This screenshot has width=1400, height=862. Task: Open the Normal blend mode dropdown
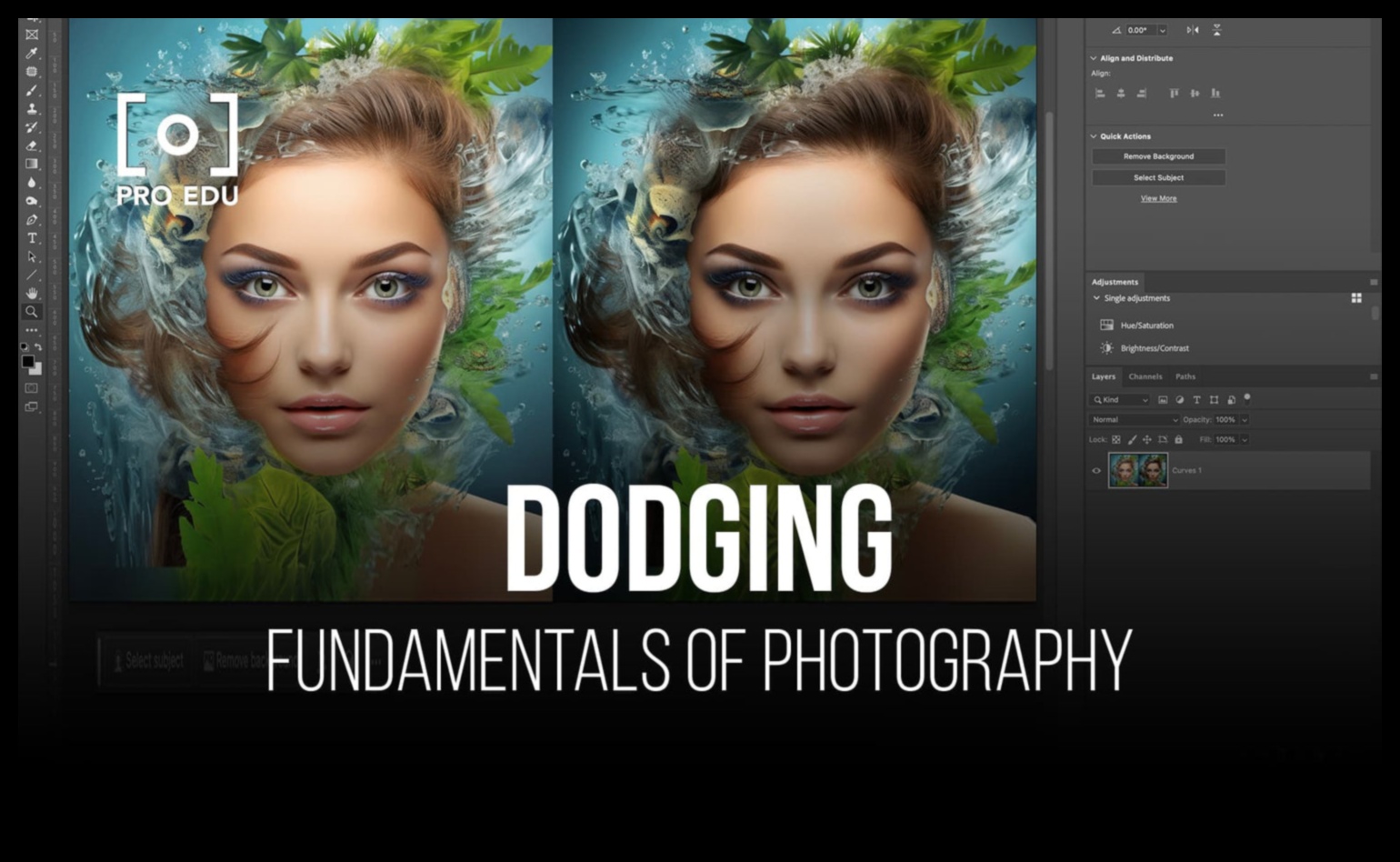[1135, 420]
